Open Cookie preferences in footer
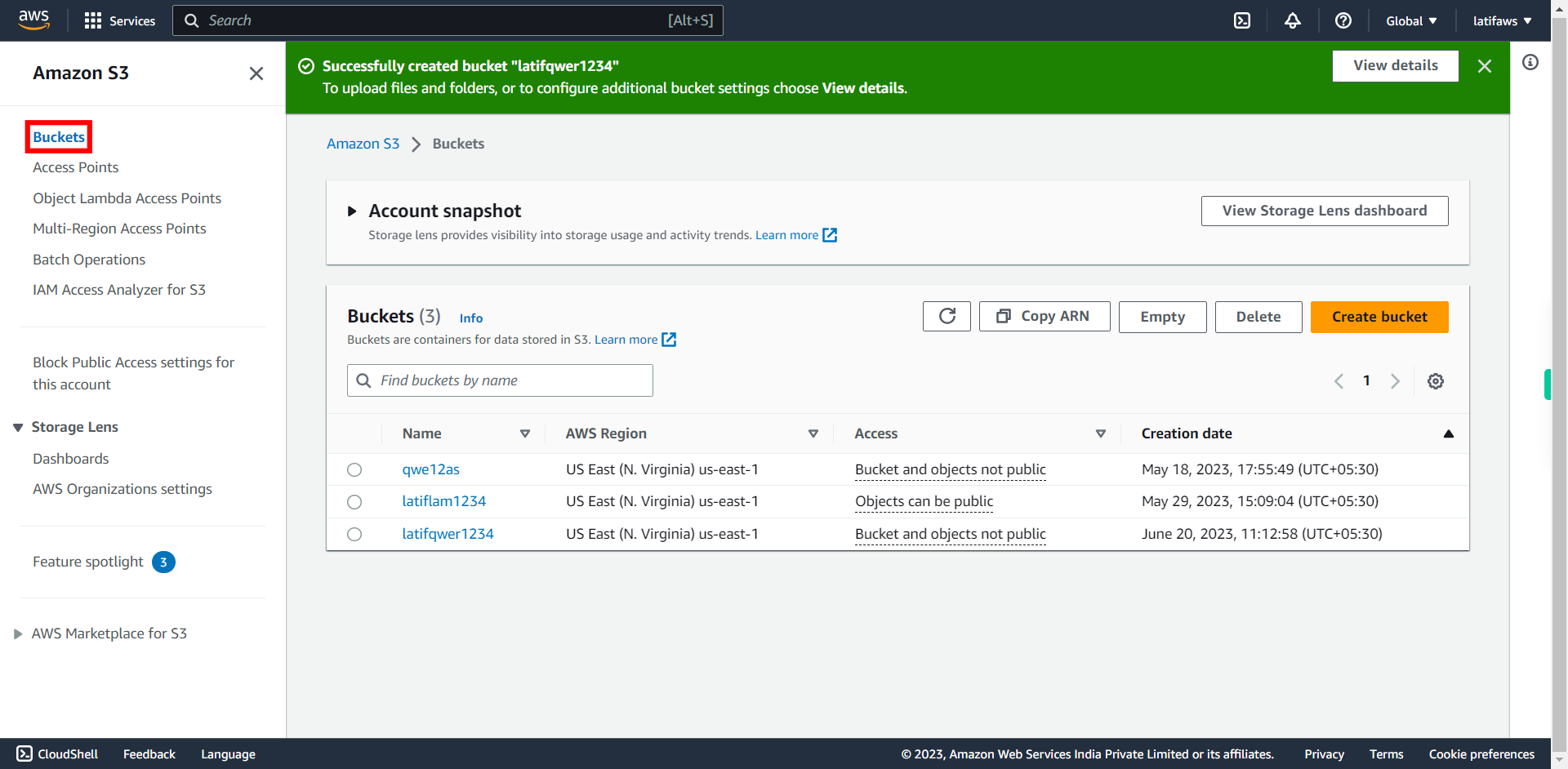This screenshot has width=1568, height=769. click(1481, 754)
